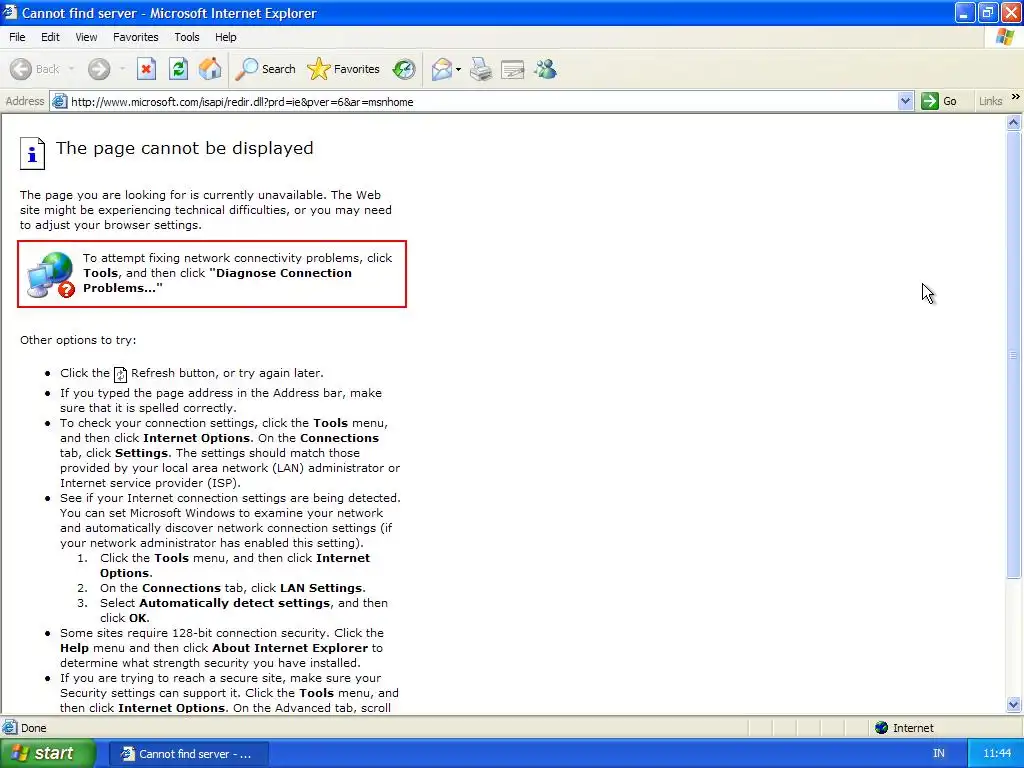The image size is (1024, 768).
Task: Open the Search pane from the toolbar
Action: point(265,69)
